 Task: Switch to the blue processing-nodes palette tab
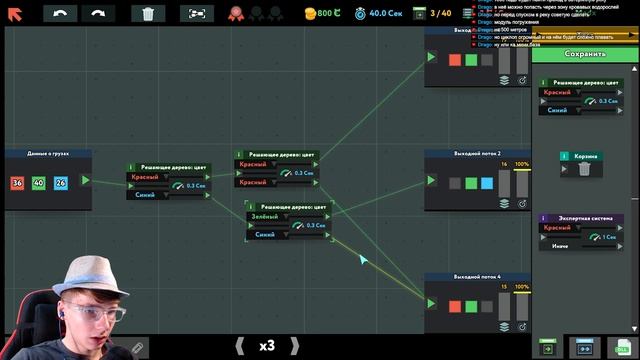[585, 347]
